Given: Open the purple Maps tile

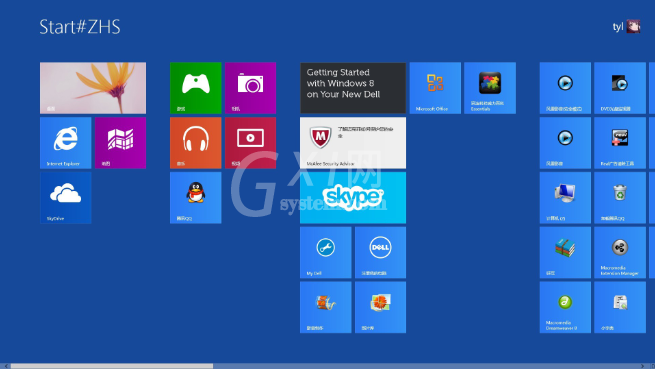Looking at the screenshot, I should pos(120,143).
